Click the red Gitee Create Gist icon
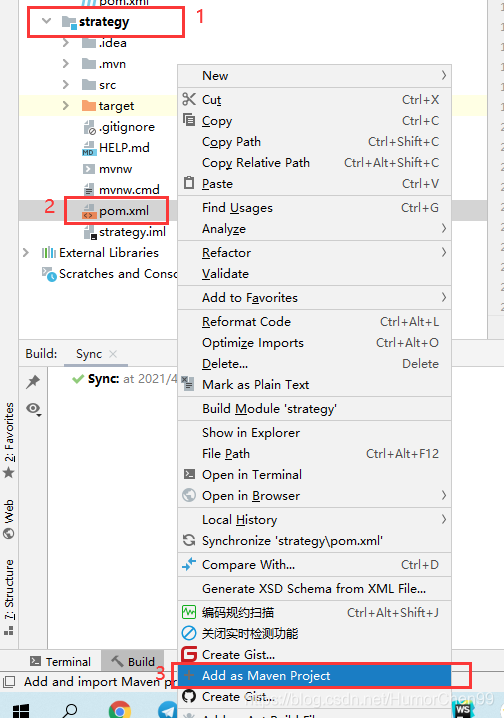Screen dimensions: 504x718 point(189,654)
